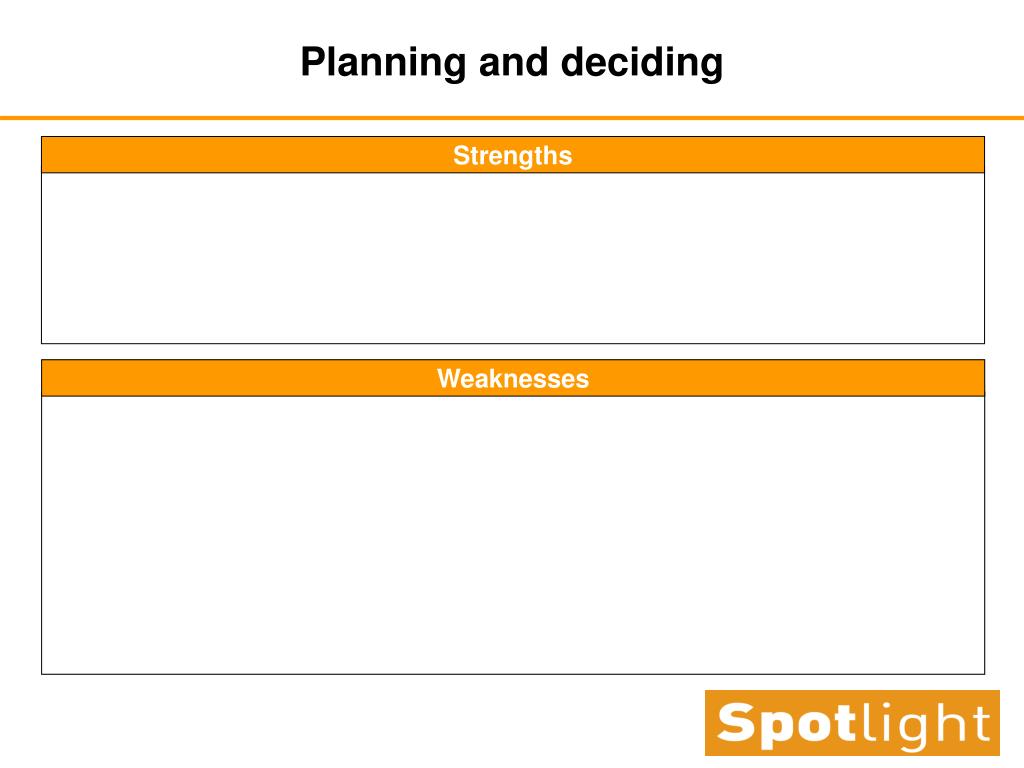
Task: Click the "Strengths" header text
Action: click(x=513, y=156)
